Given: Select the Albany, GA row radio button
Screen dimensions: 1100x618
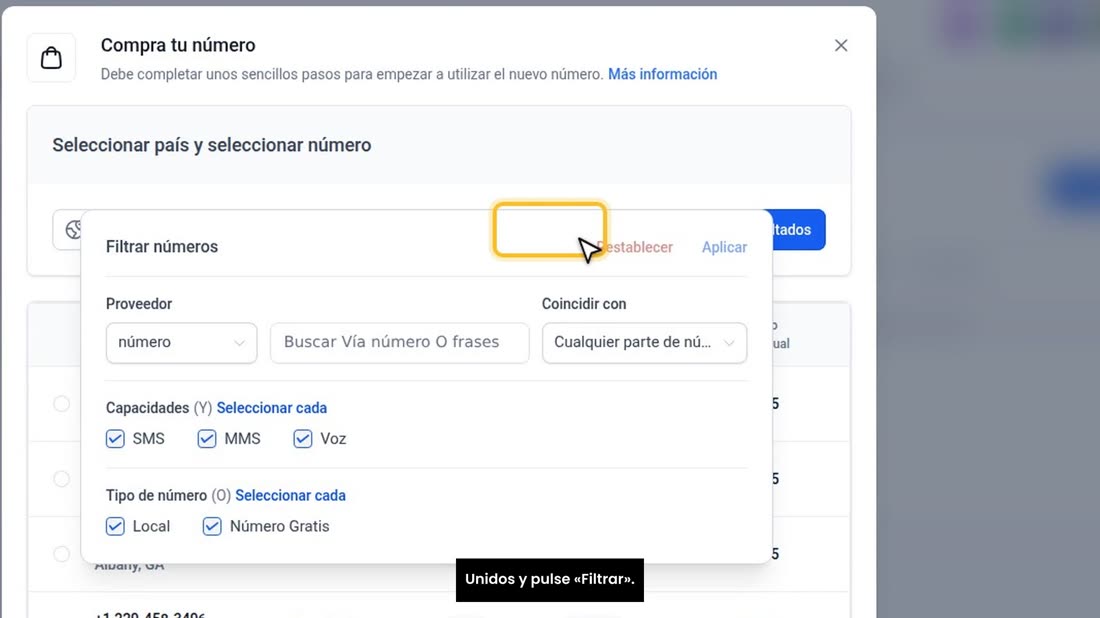Looking at the screenshot, I should (x=62, y=553).
